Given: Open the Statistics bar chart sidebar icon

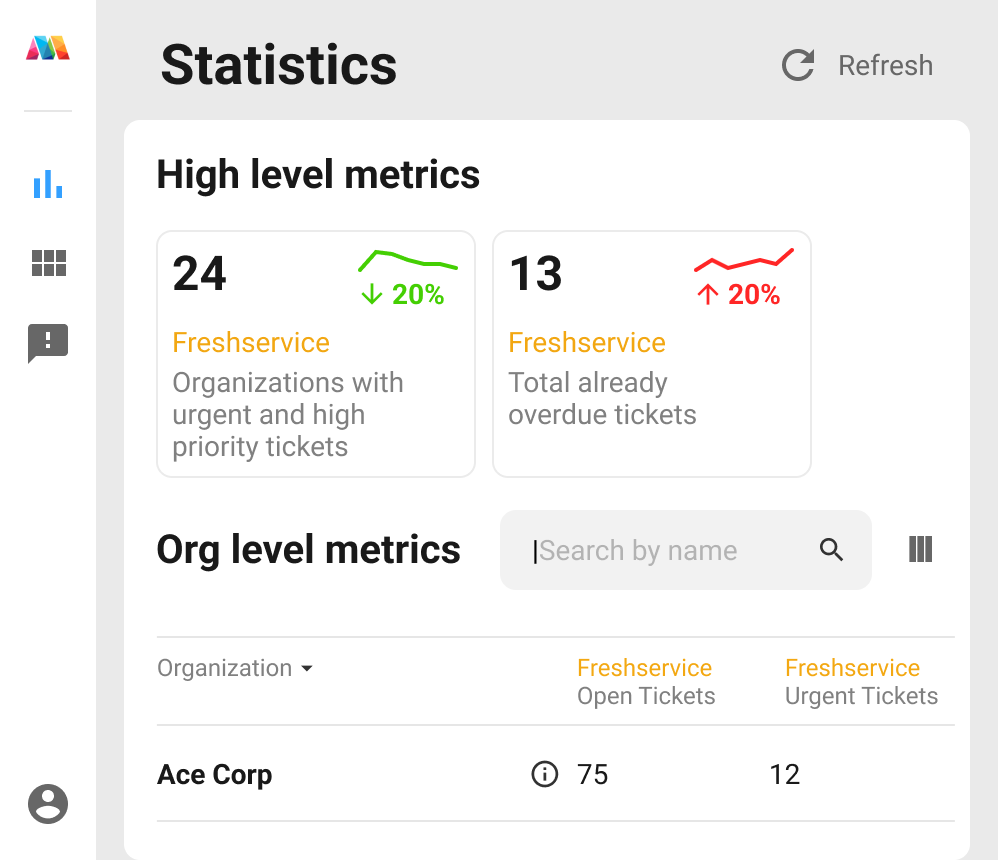Looking at the screenshot, I should point(48,184).
